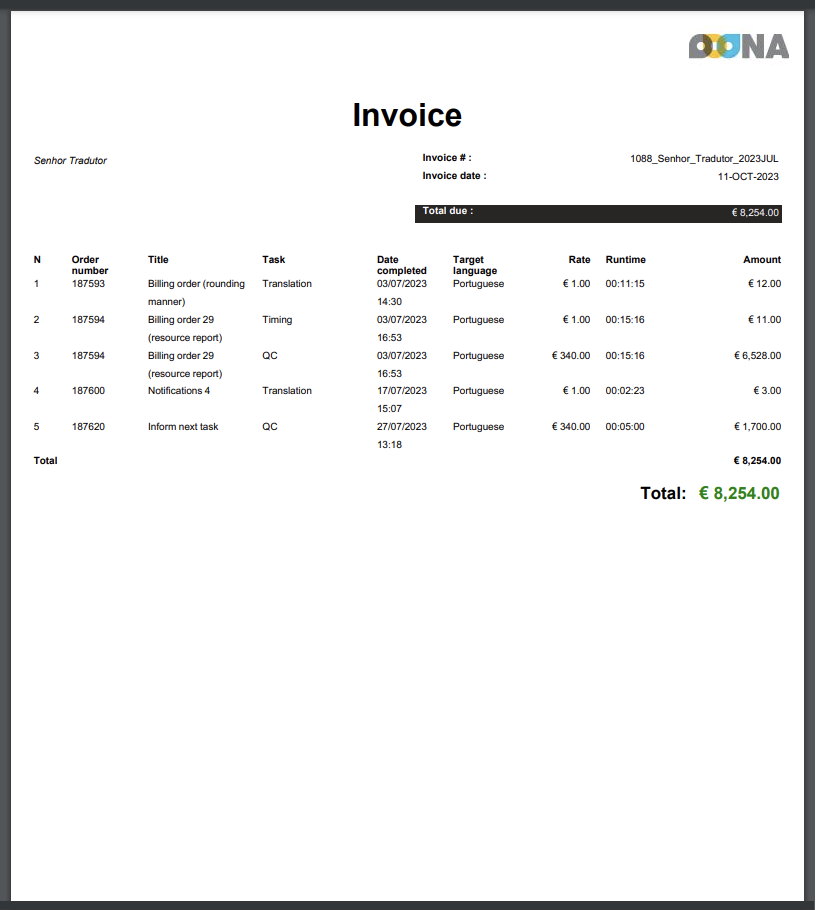The height and width of the screenshot is (910, 816).
Task: Click the Billing order (rounding manner) title
Action: pyautogui.click(x=196, y=292)
